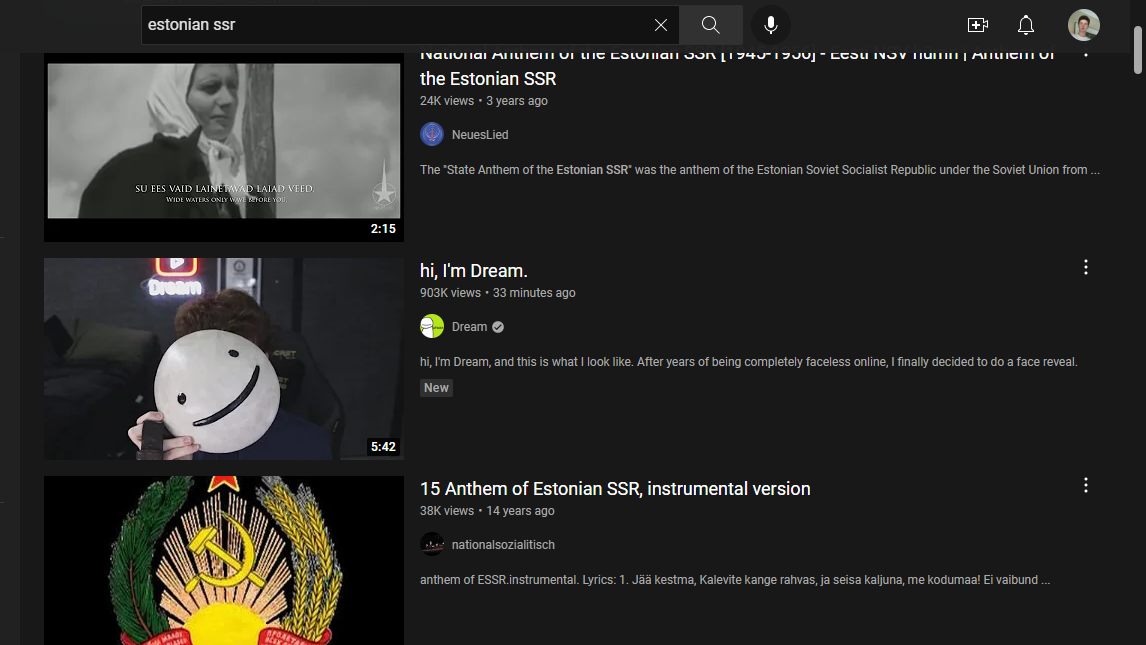Visit the nationalsozialitisch channel name link
The image size is (1146, 645).
(503, 545)
